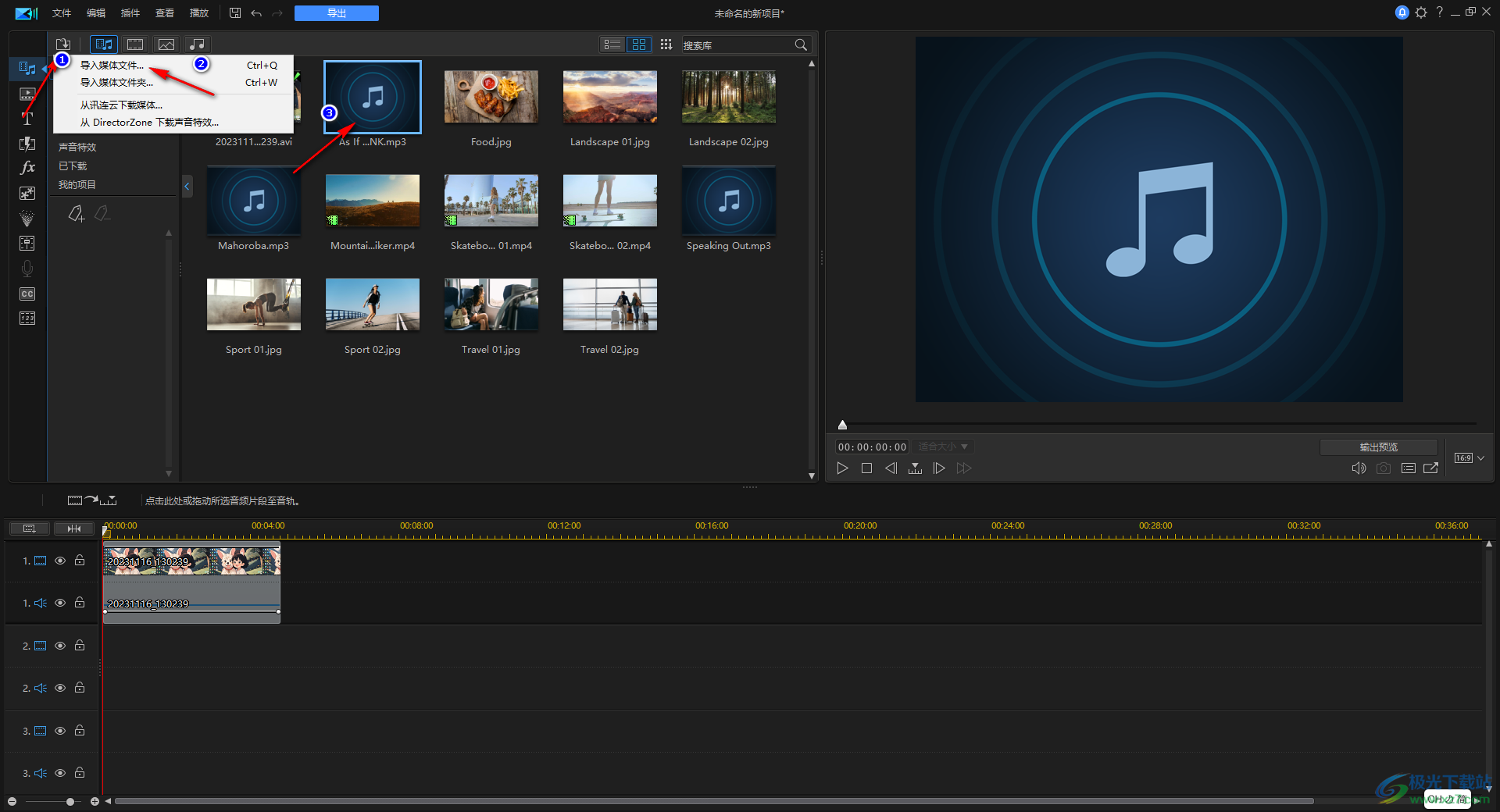Open the settings gear icon
This screenshot has height=812, width=1500.
coord(1421,12)
